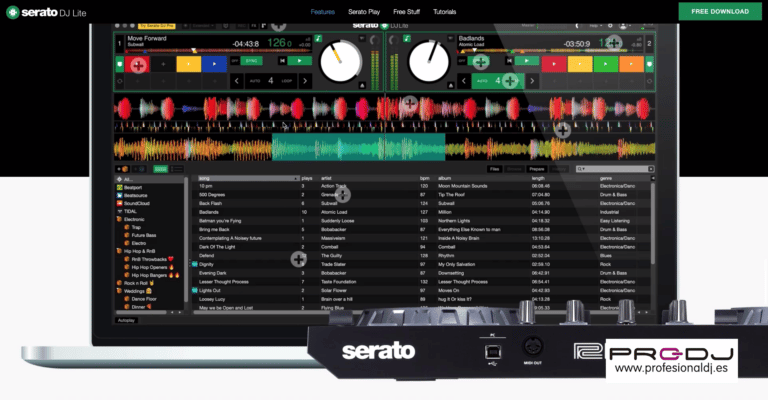
Task: Switch to list view layout icon
Action: pos(176,169)
